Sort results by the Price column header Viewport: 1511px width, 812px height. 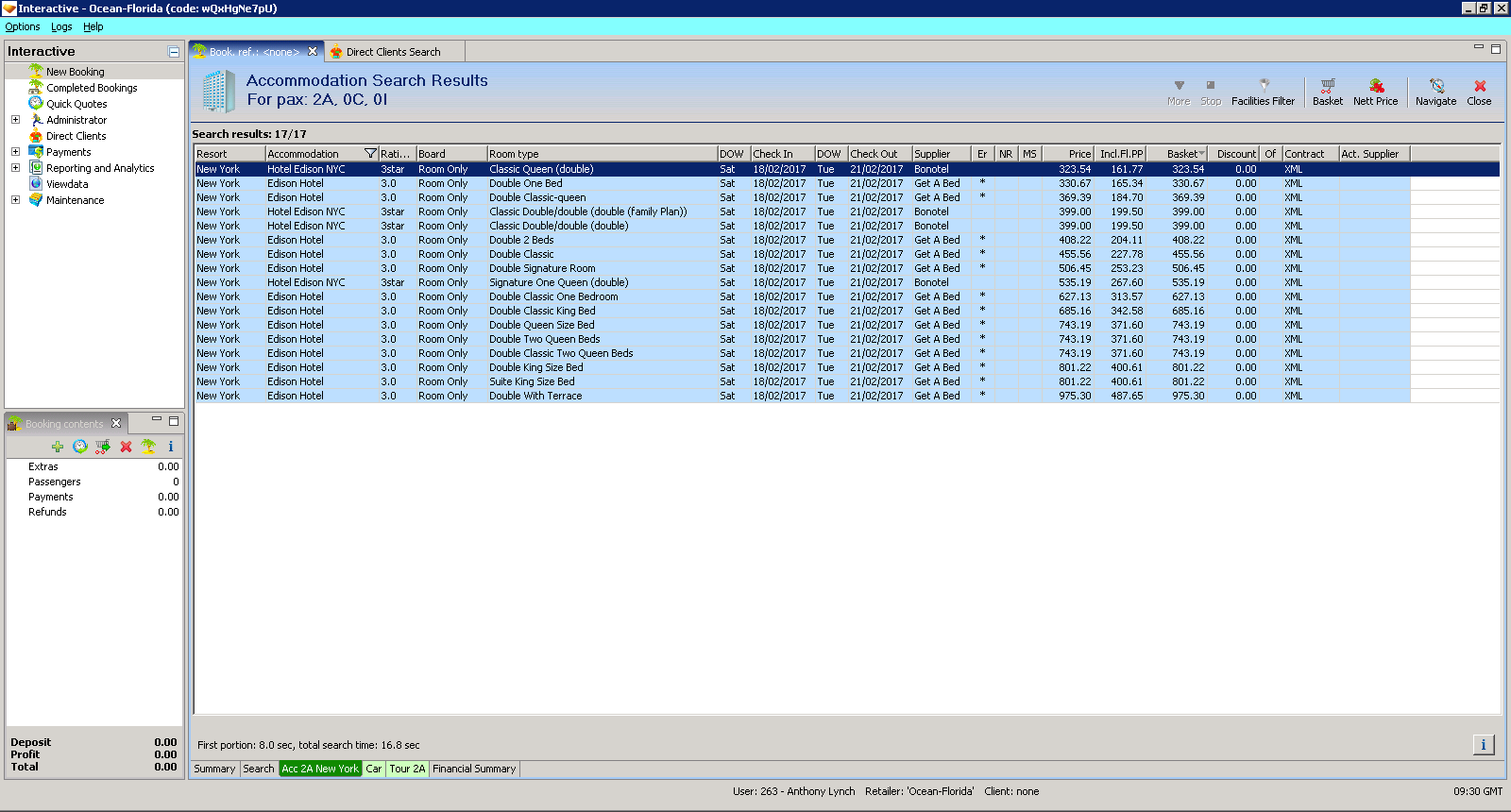tap(1068, 154)
